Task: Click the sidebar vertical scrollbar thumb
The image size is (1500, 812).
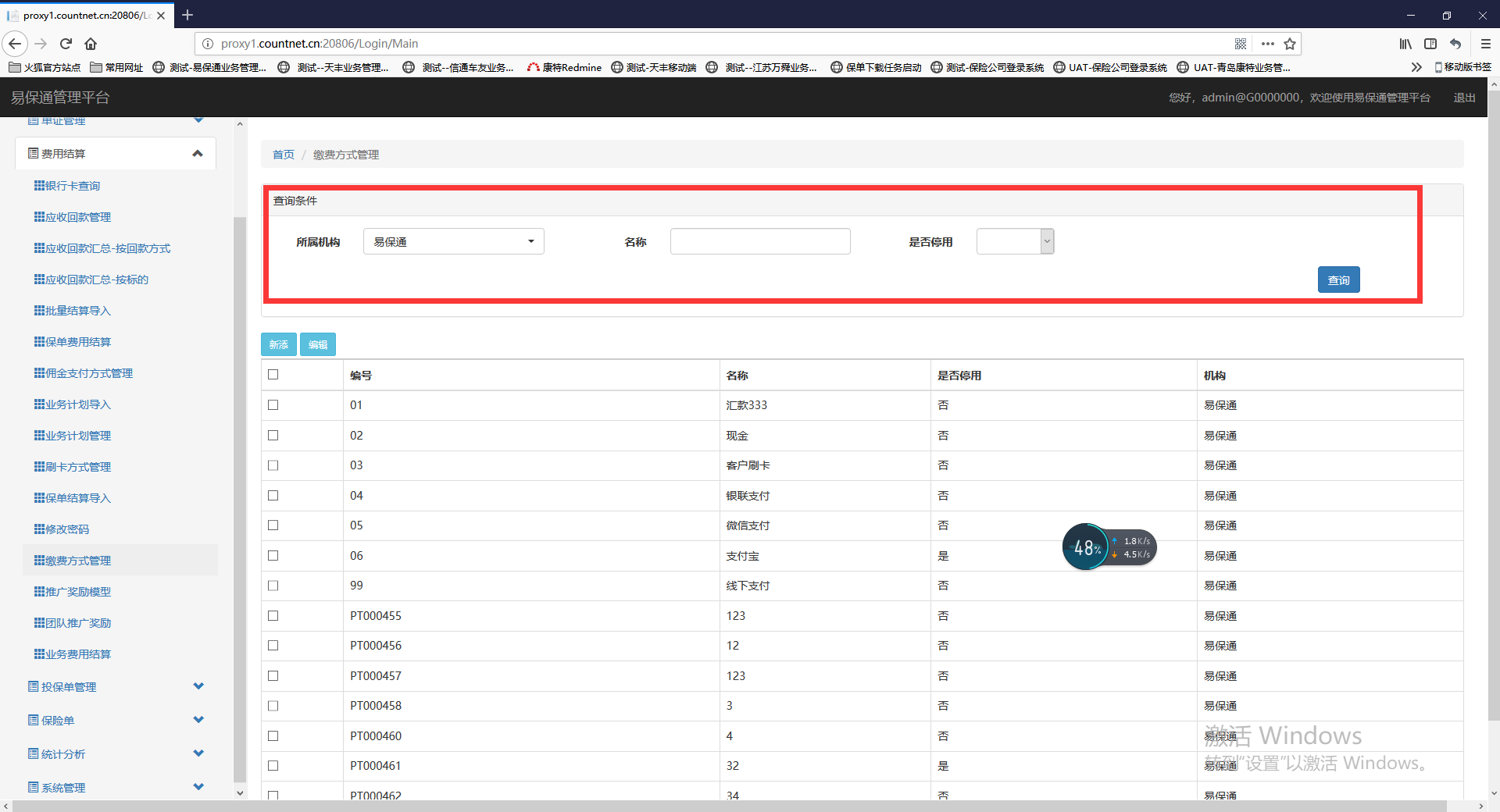Action: [x=240, y=498]
